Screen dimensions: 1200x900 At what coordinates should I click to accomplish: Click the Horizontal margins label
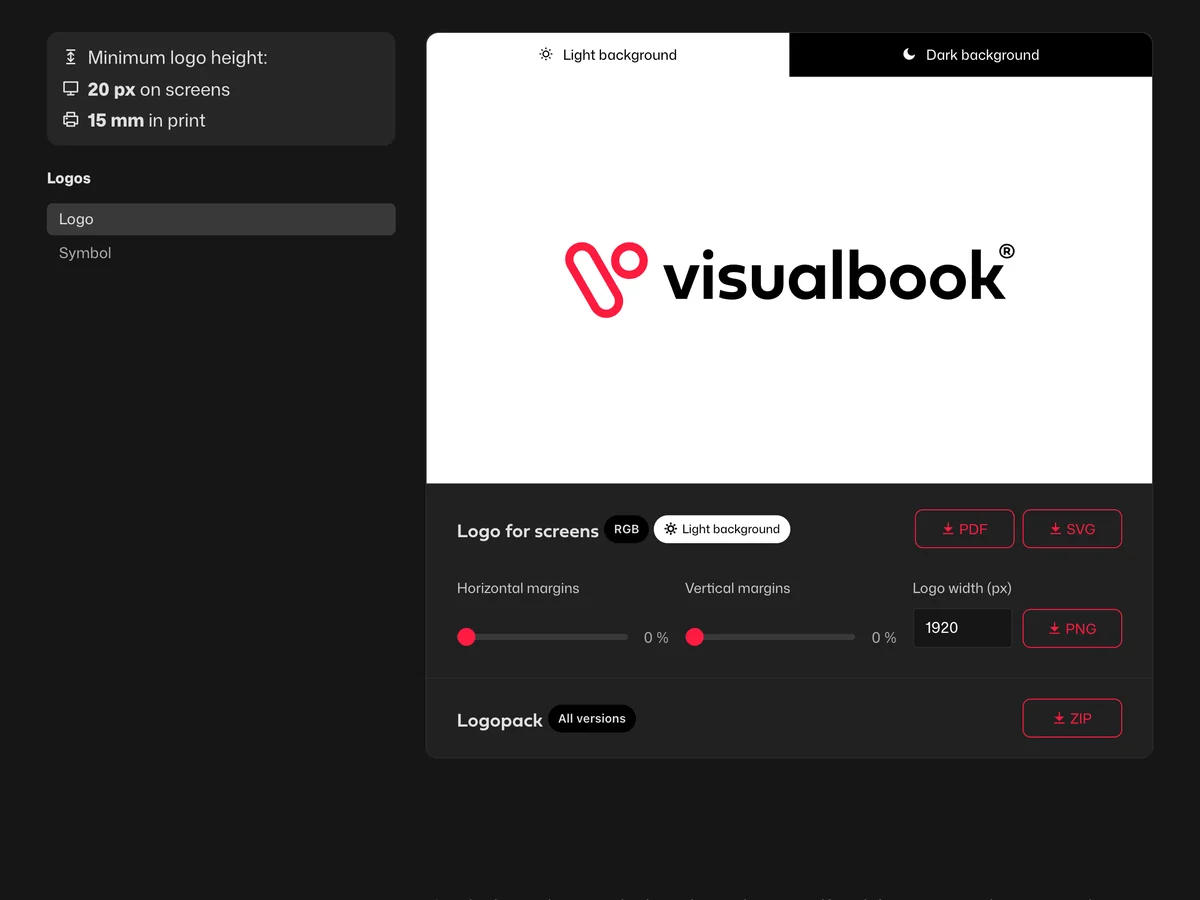point(518,588)
